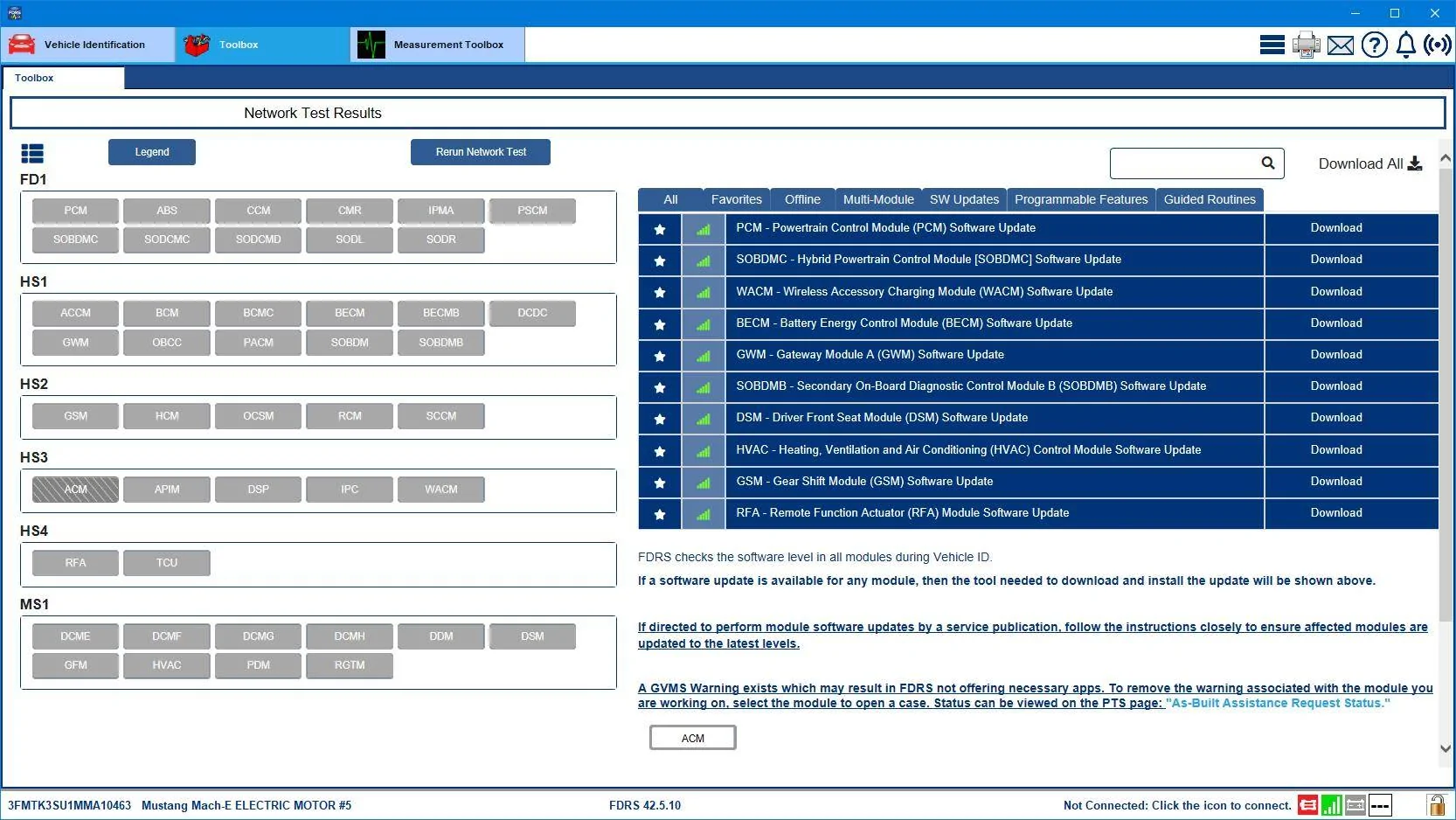
Task: Switch to list view icon beside Legend
Action: [32, 154]
